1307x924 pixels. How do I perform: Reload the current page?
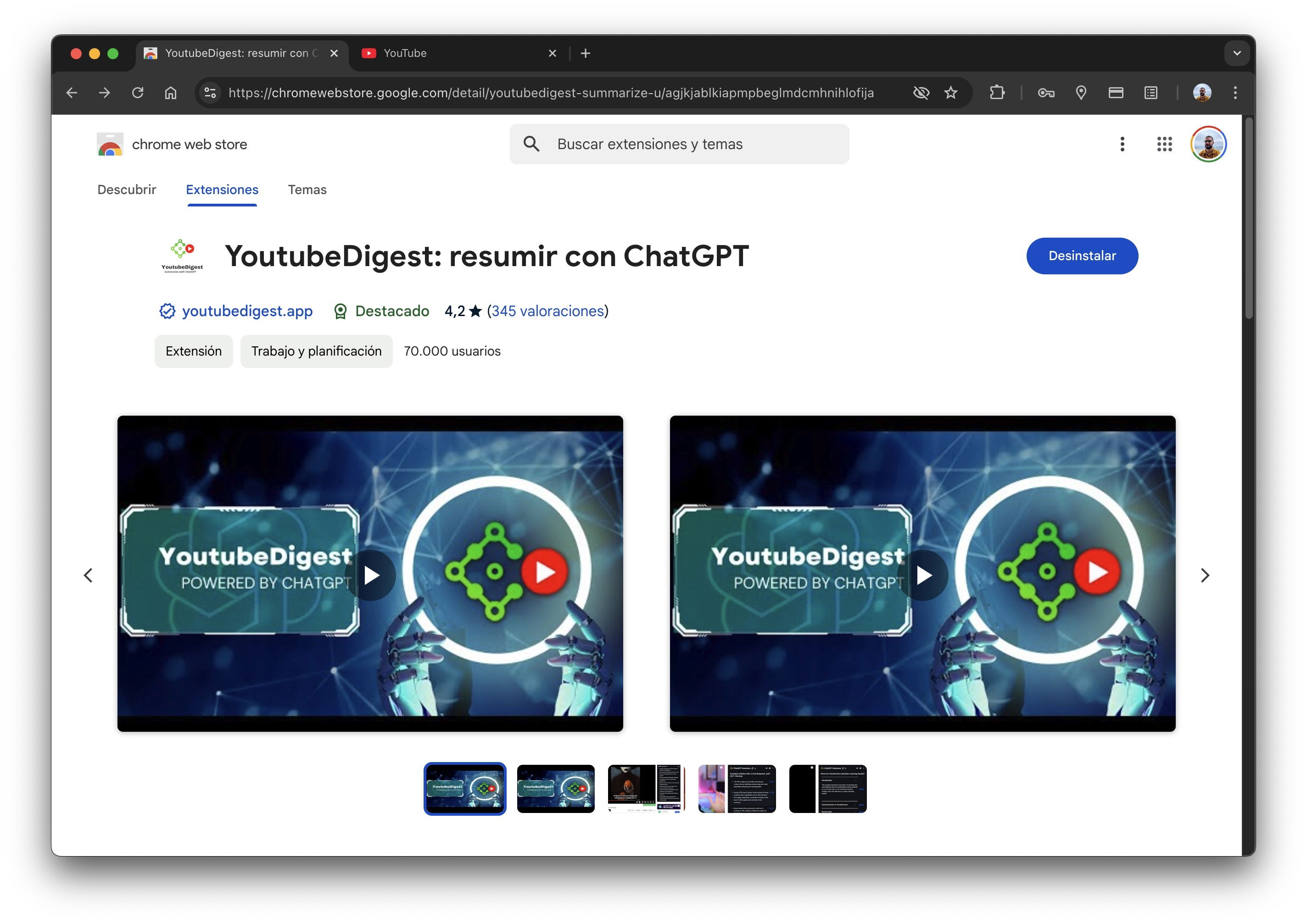tap(138, 93)
